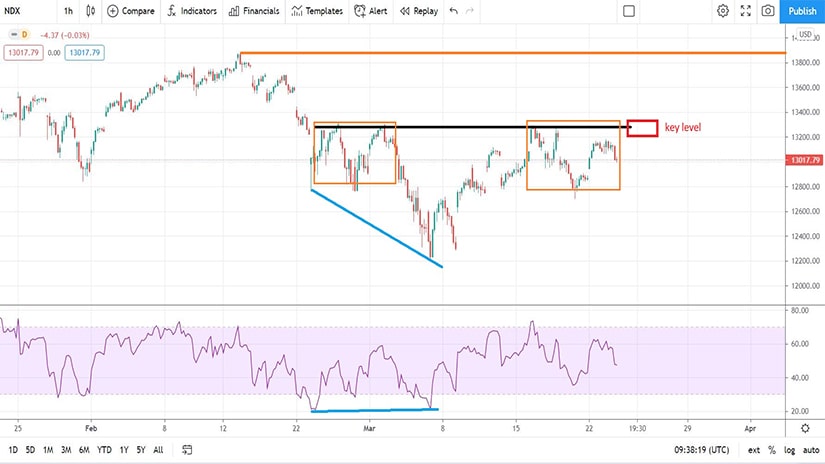The height and width of the screenshot is (464, 825).
Task: Toggle the log scale option
Action: click(790, 450)
